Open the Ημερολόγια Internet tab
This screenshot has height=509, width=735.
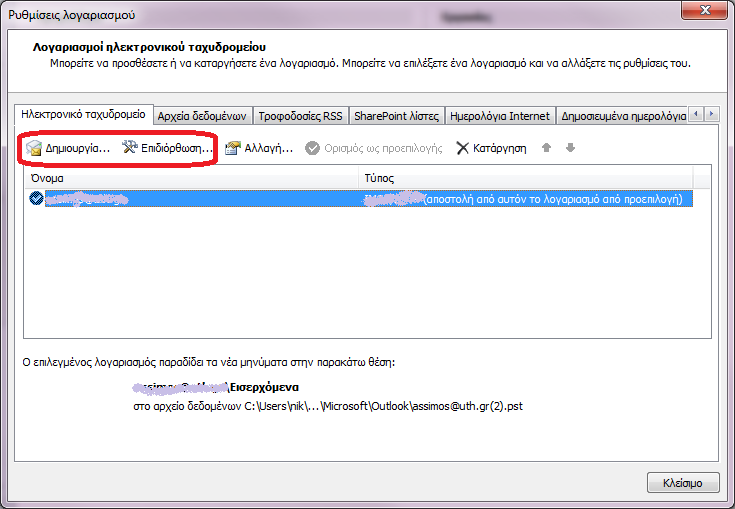[x=500, y=116]
